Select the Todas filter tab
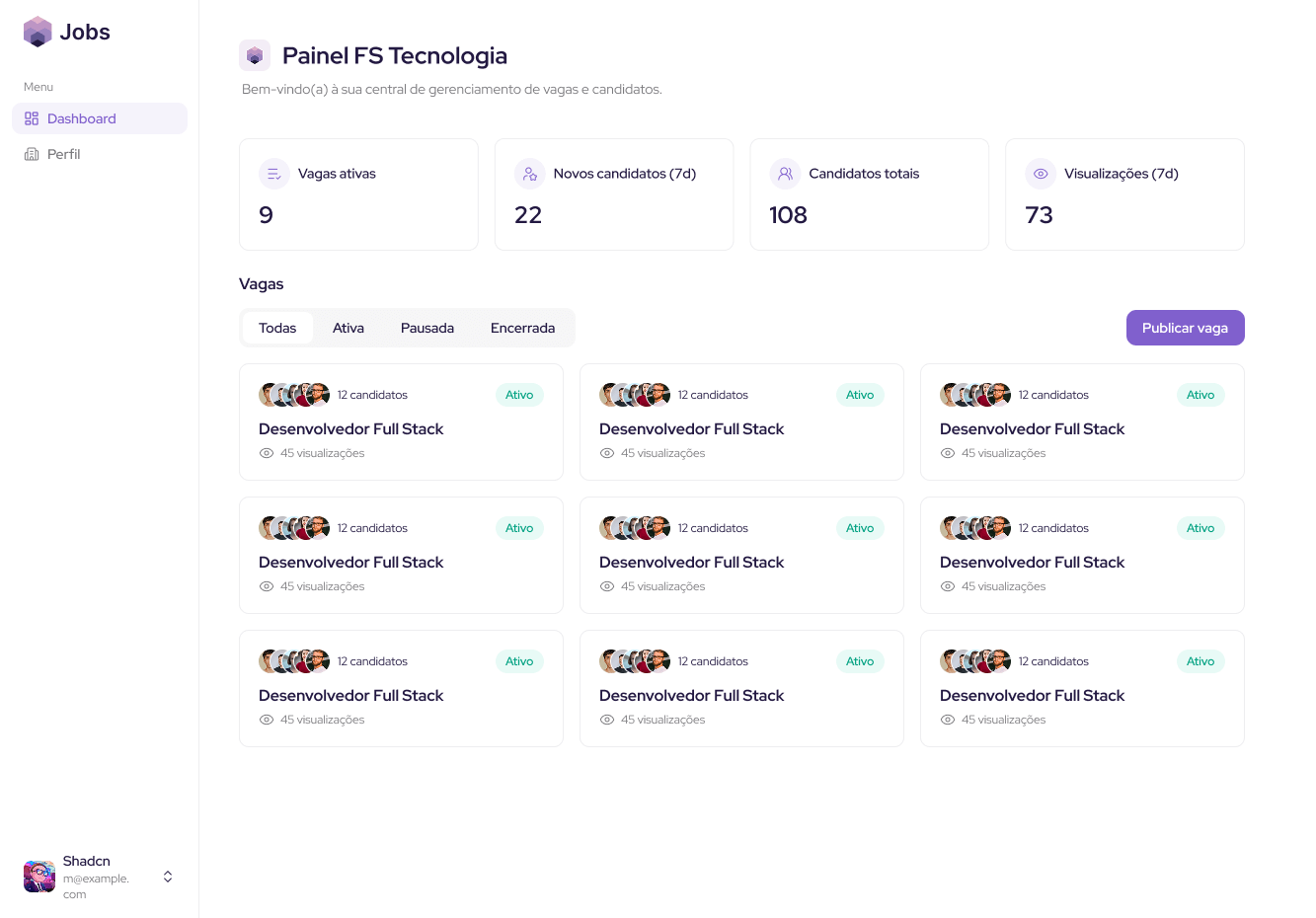This screenshot has height=918, width=1316. (x=277, y=328)
